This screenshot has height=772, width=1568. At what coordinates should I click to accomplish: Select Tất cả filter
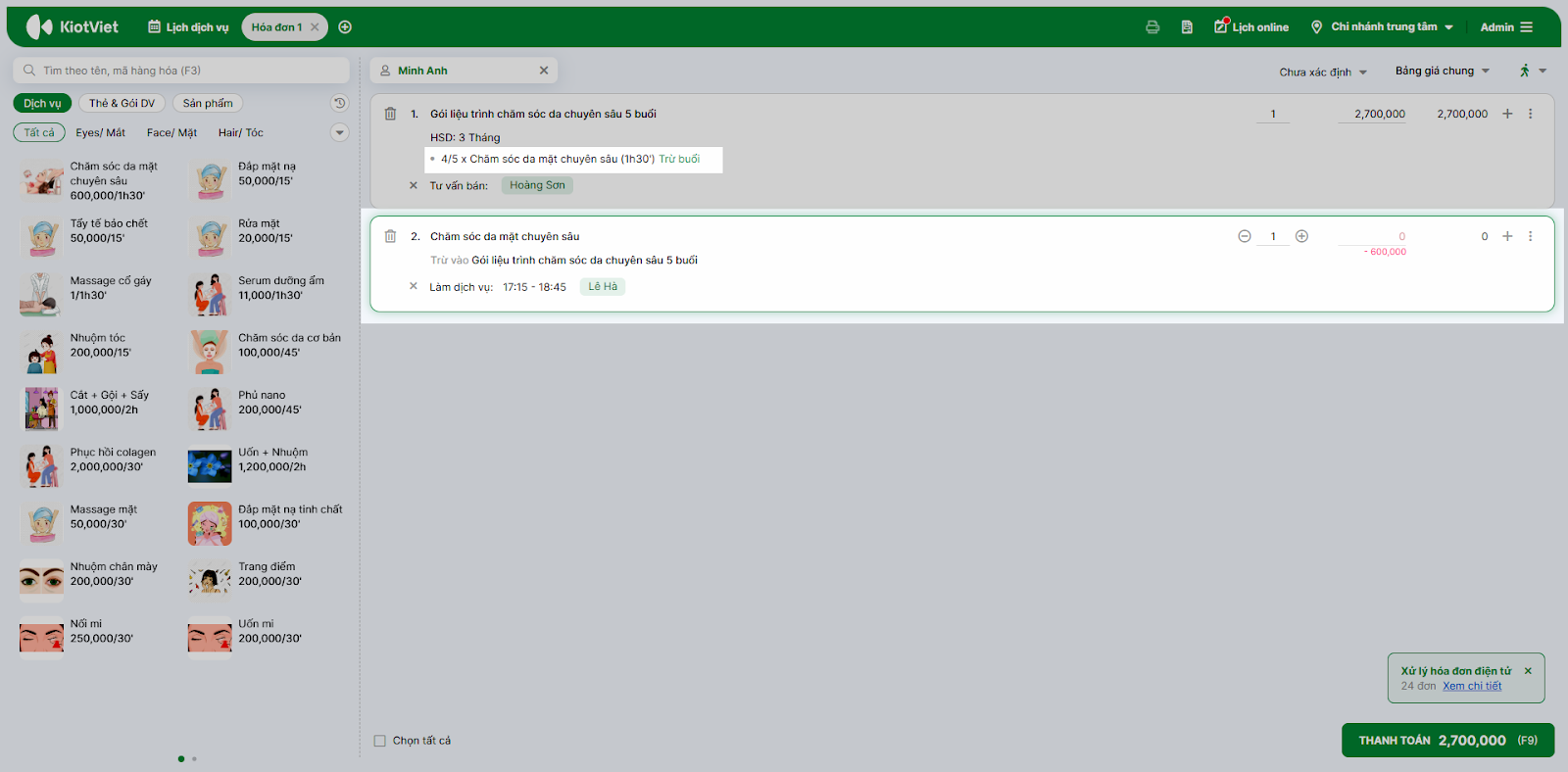click(39, 132)
